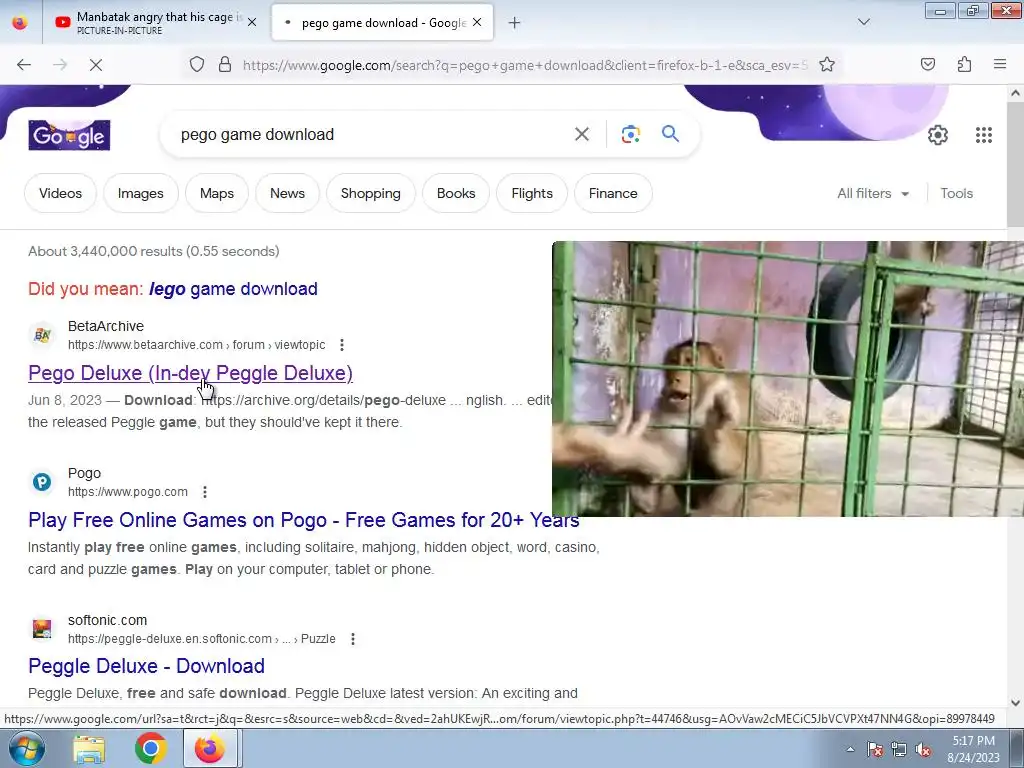Open BetaArchive result options menu
Viewport: 1024px width, 768px height.
pyautogui.click(x=342, y=345)
